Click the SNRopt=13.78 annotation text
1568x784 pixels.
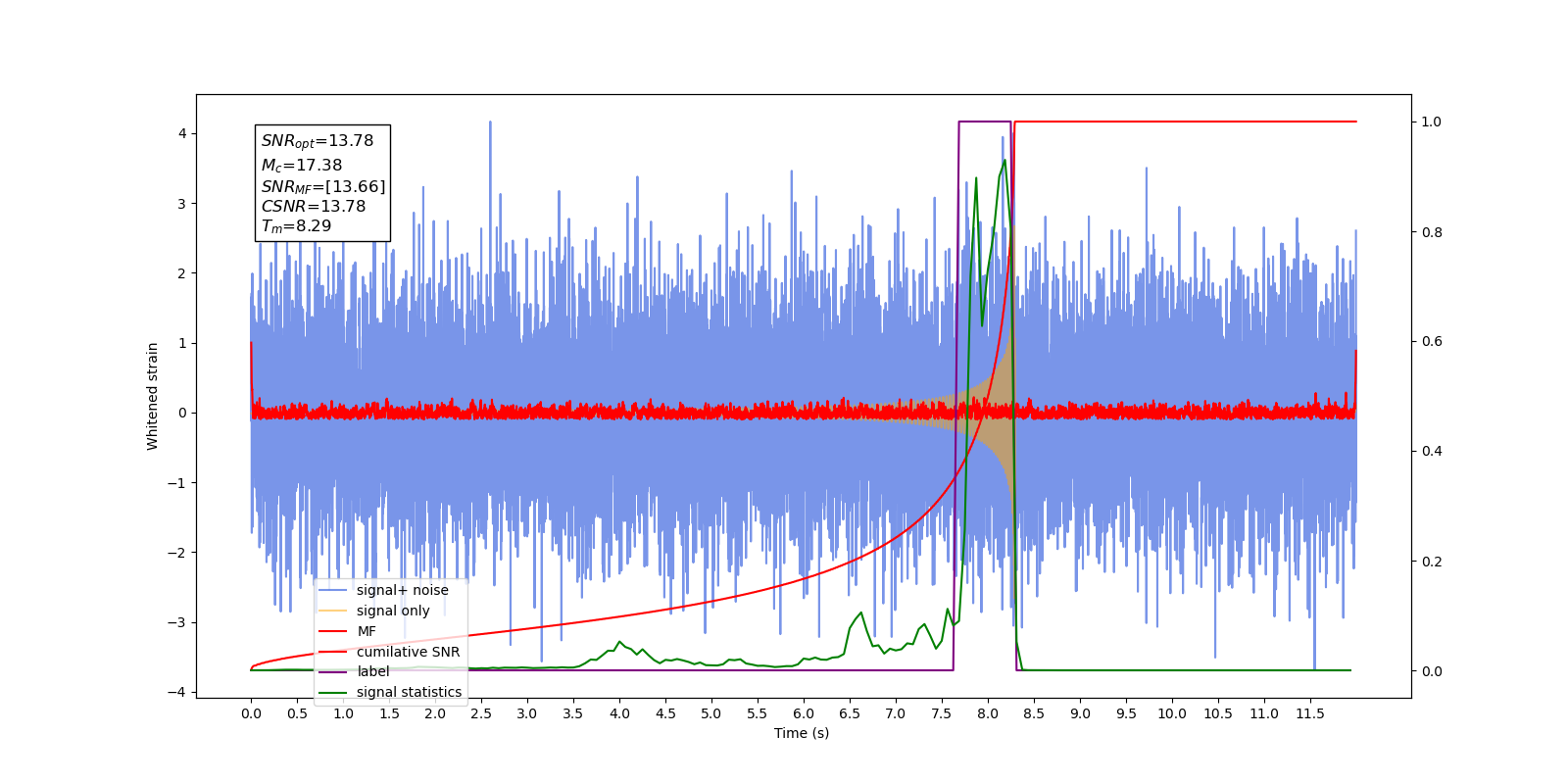pos(318,141)
